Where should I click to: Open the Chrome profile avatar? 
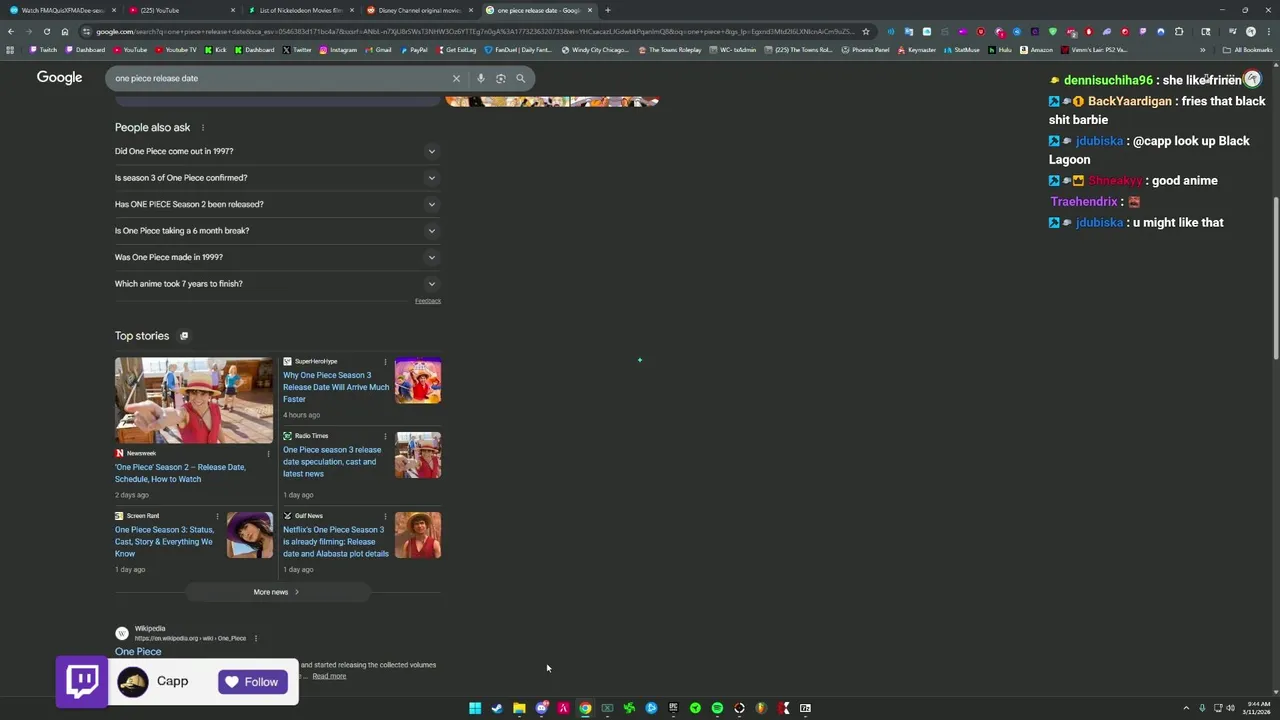coord(1251,31)
